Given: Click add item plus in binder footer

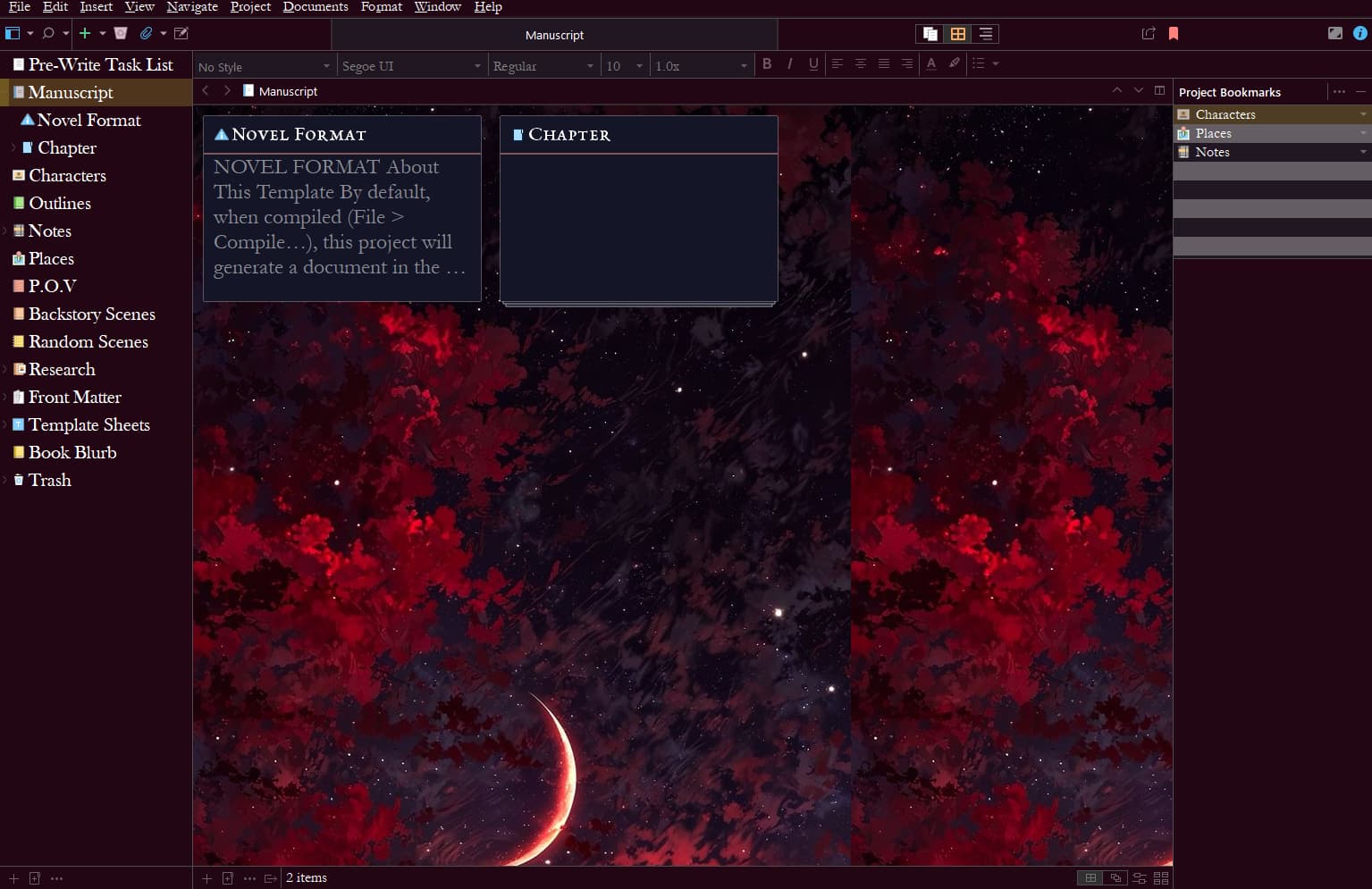Looking at the screenshot, I should [x=13, y=878].
